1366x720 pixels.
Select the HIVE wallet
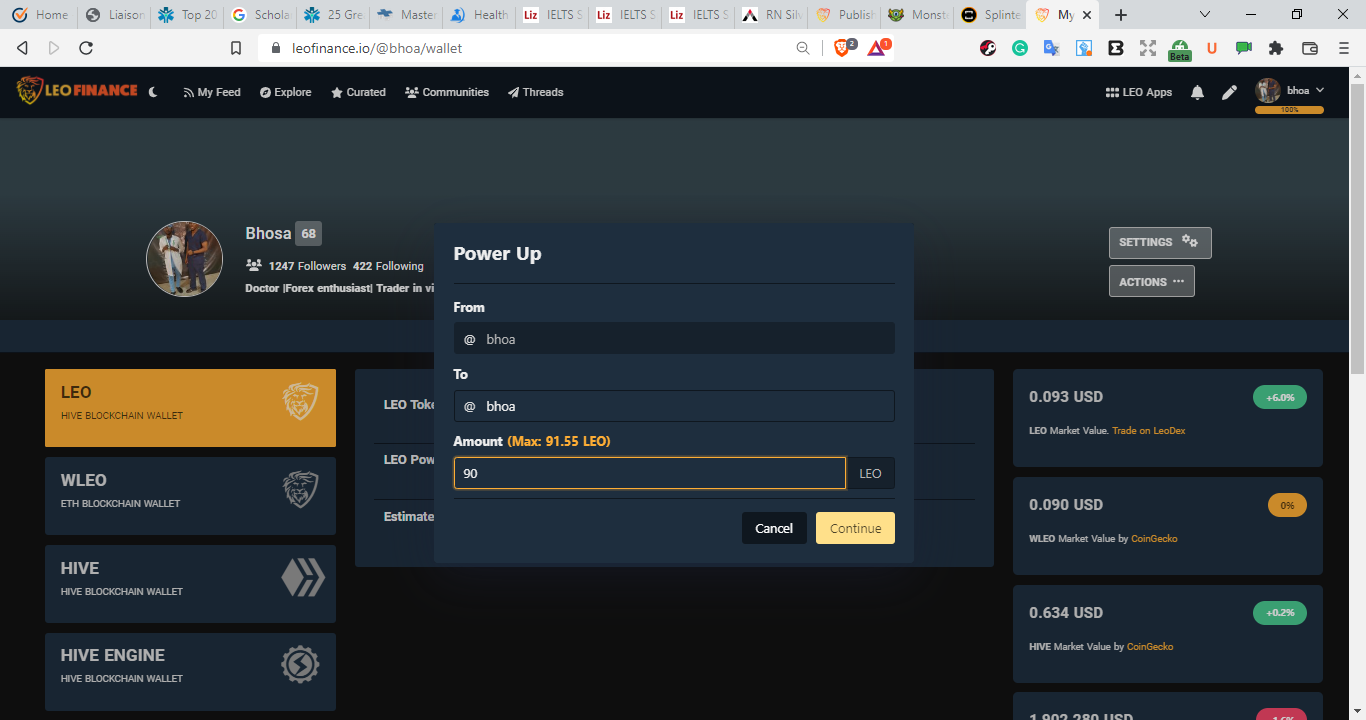190,584
